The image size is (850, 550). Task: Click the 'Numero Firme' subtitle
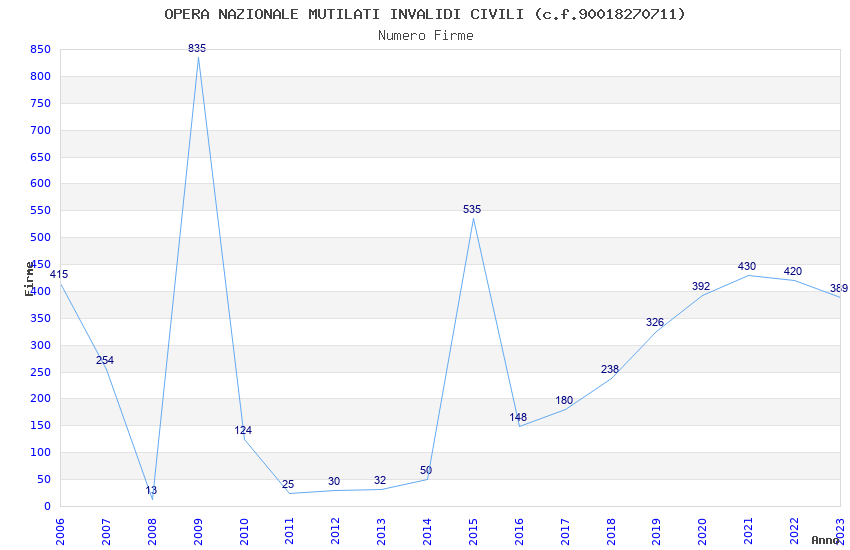pyautogui.click(x=426, y=35)
